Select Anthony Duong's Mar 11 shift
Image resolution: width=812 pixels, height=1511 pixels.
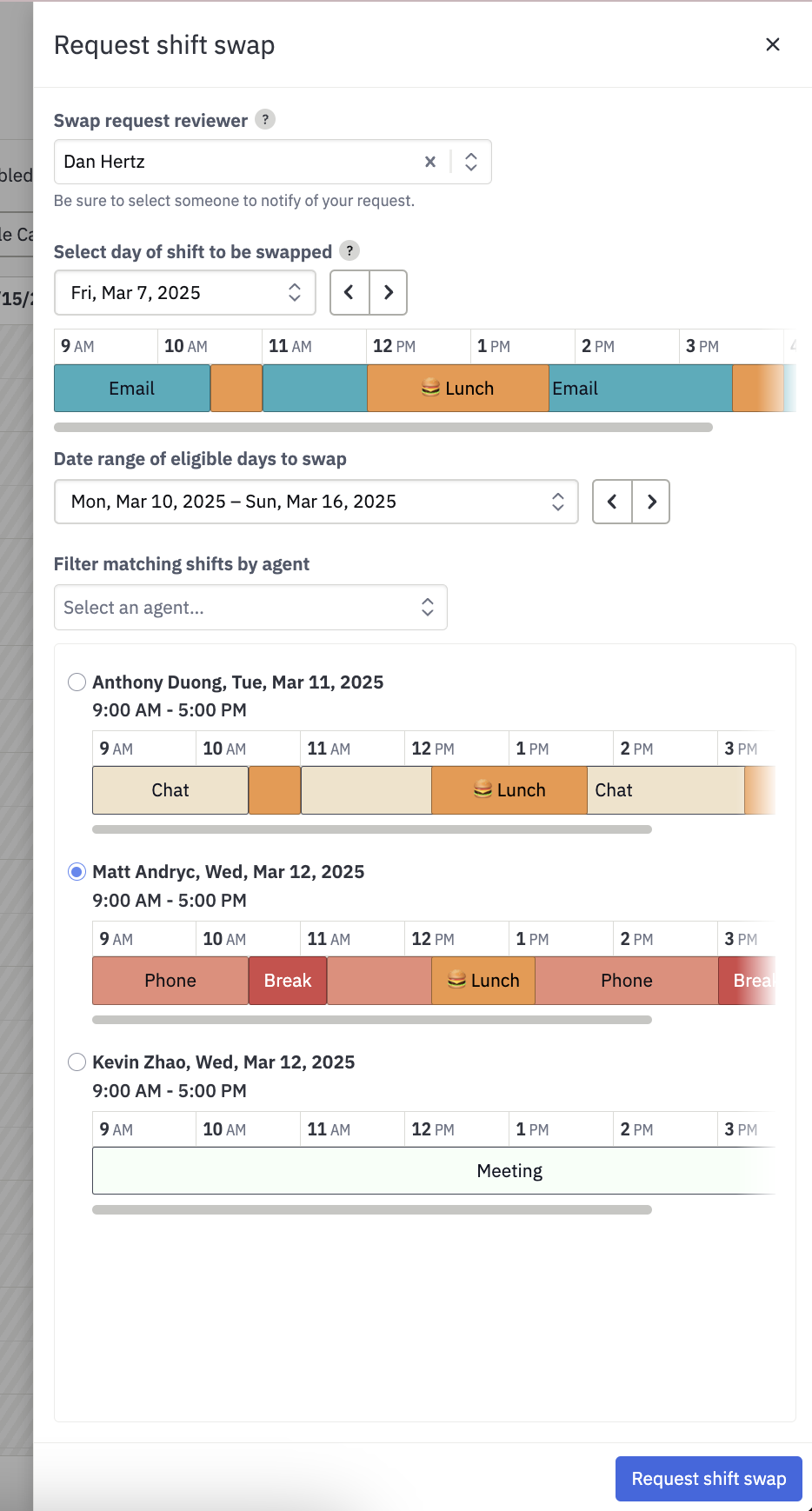77,682
